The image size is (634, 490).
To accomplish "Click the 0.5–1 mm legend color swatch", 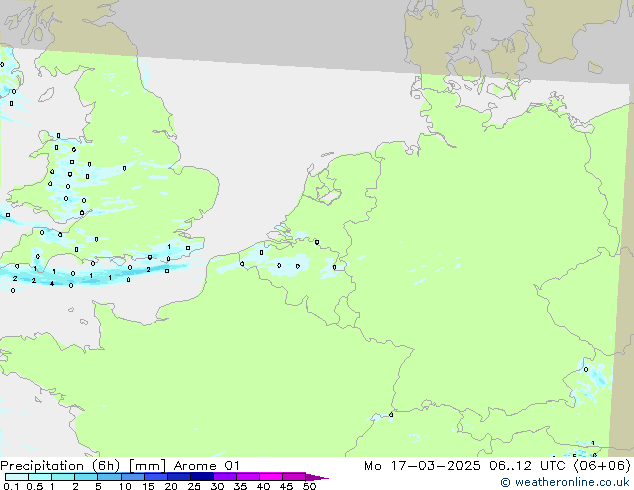I will [40, 477].
